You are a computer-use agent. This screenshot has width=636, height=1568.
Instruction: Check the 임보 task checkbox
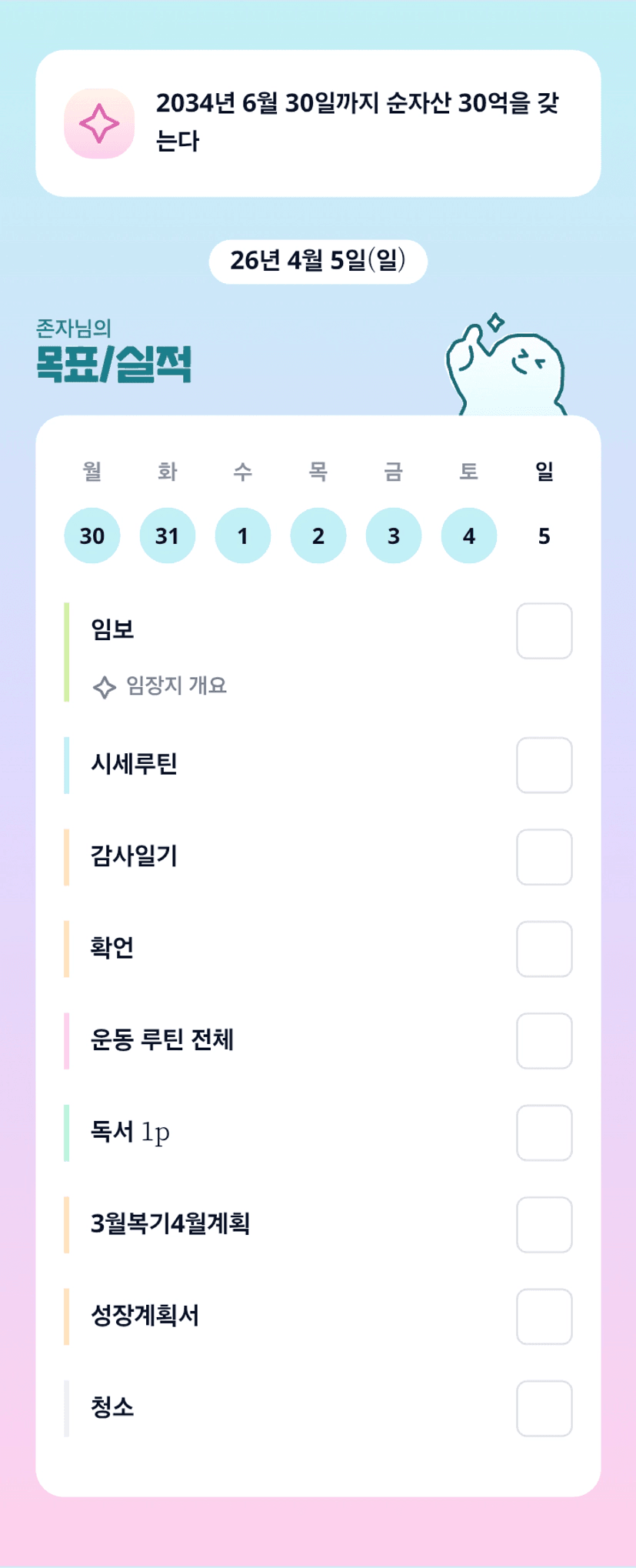[544, 631]
